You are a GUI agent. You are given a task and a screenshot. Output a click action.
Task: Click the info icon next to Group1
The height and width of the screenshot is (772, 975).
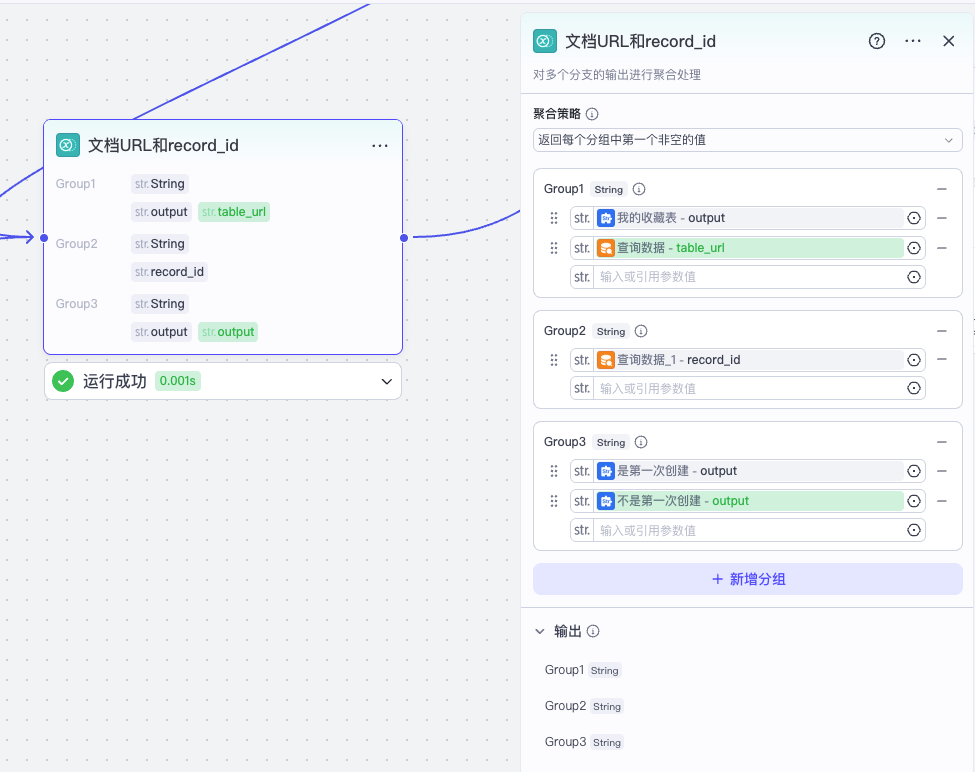pos(639,189)
